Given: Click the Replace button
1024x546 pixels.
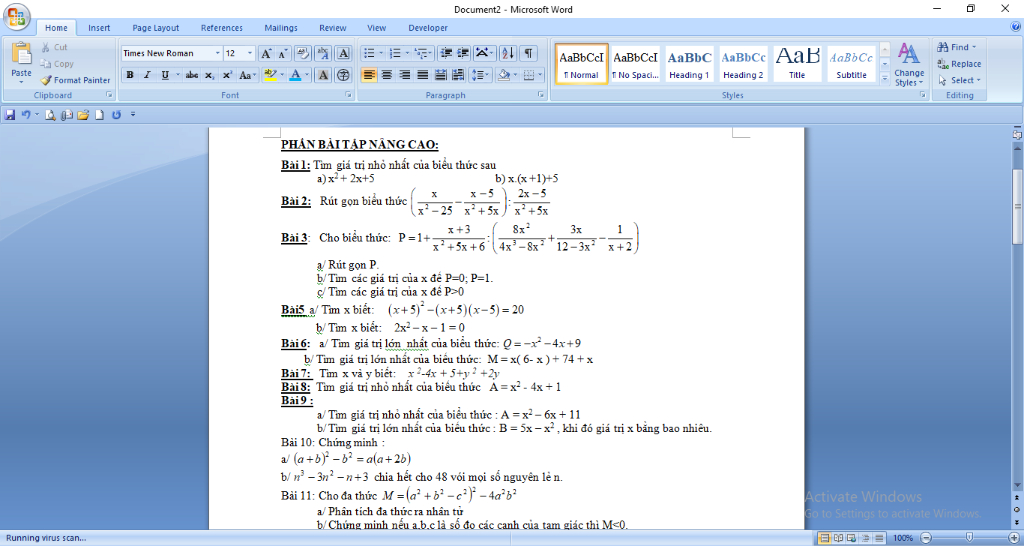Looking at the screenshot, I should tap(959, 64).
